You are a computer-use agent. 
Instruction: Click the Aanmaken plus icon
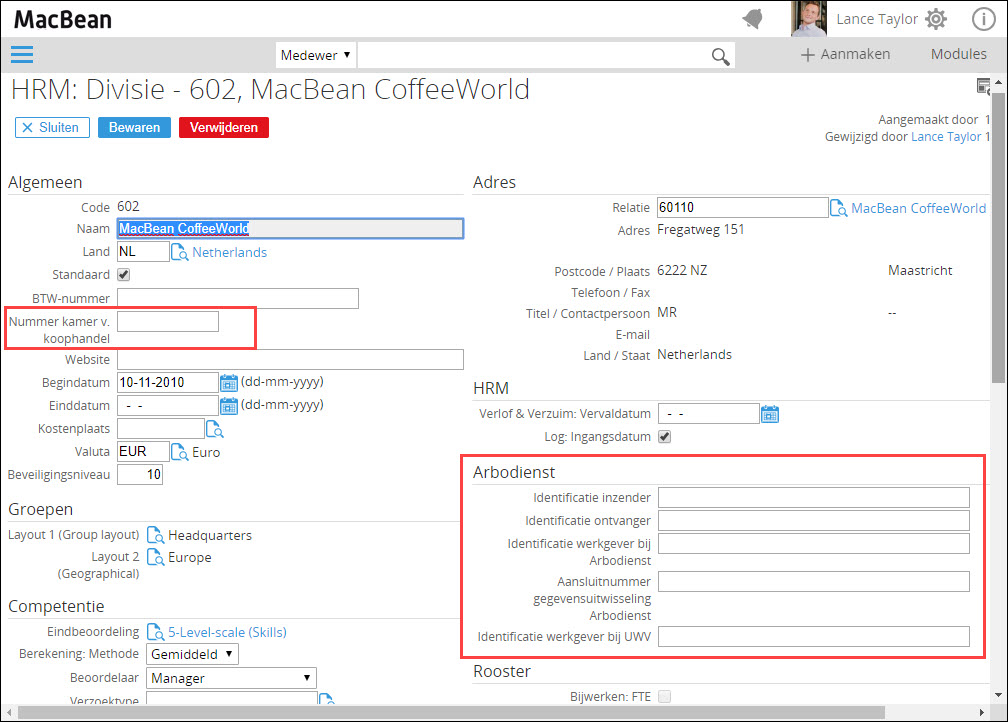pos(807,55)
